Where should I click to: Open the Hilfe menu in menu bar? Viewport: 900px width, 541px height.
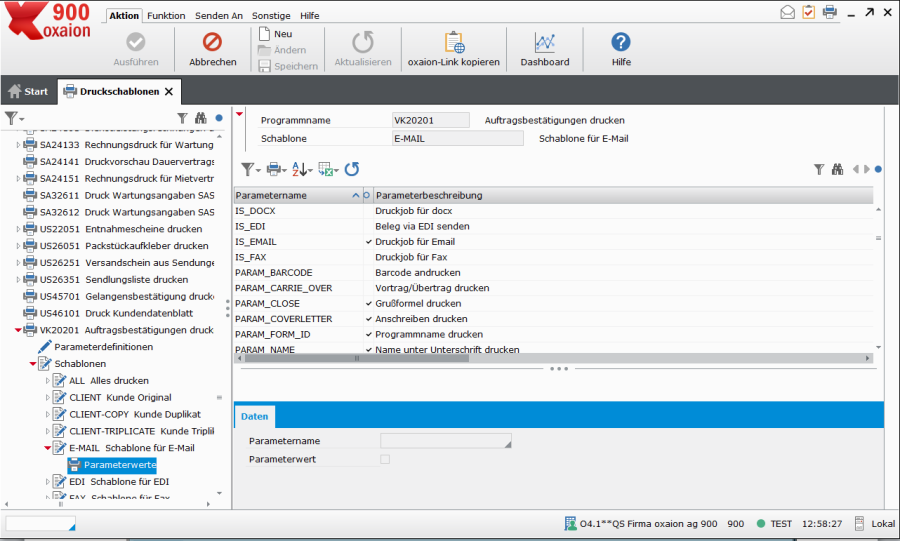click(x=309, y=15)
